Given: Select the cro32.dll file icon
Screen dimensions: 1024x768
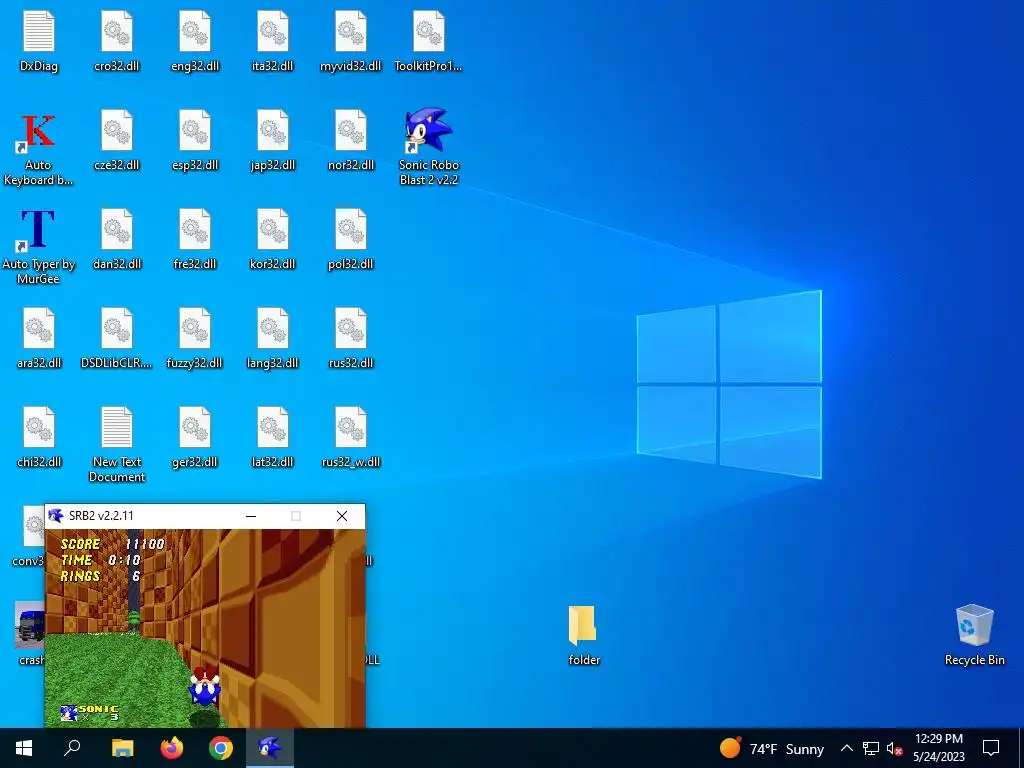Looking at the screenshot, I should coord(117,32).
